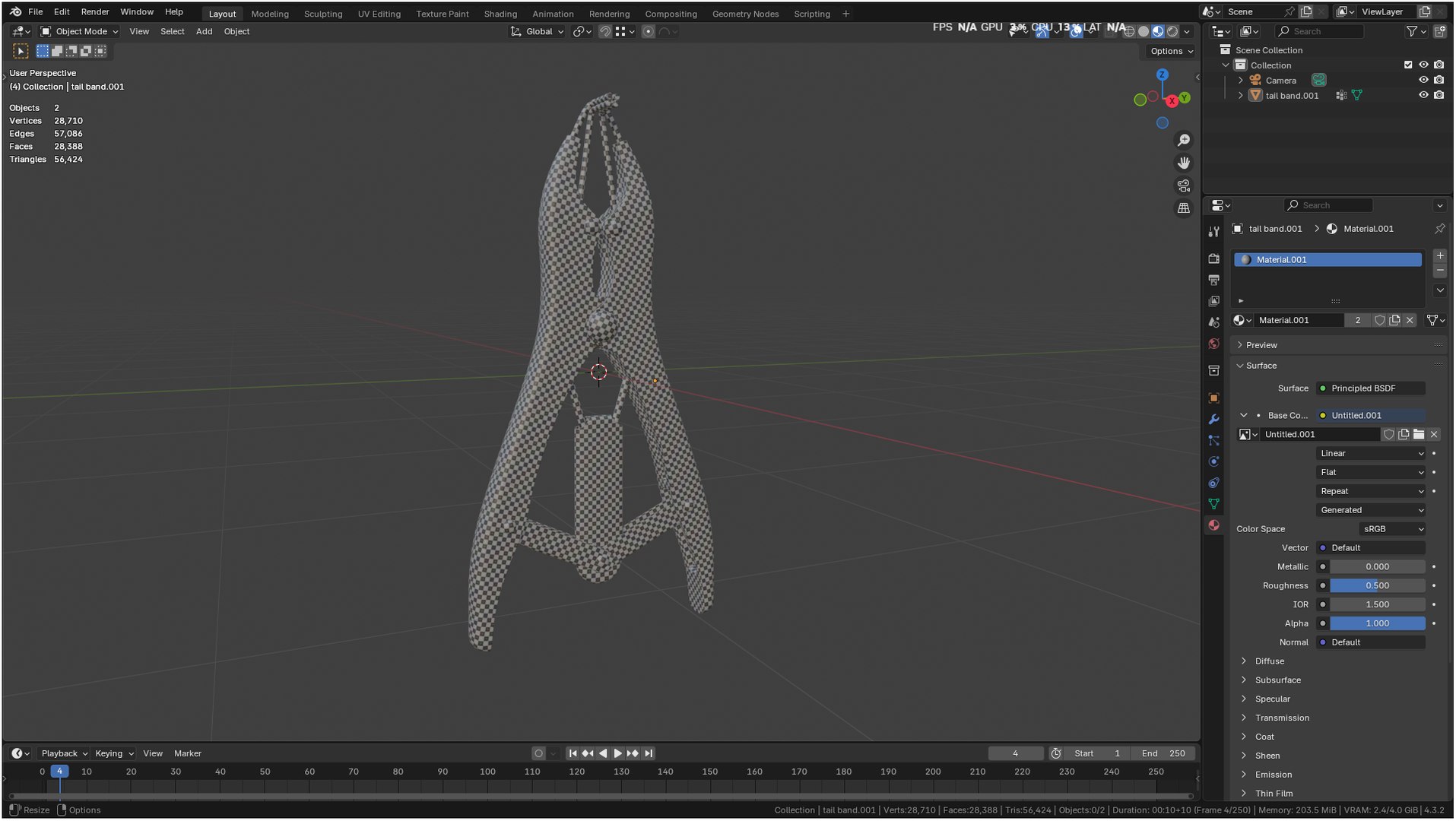Switch orthographic/perspective grid icon in viewport
This screenshot has height=821, width=1456.
pos(1184,208)
